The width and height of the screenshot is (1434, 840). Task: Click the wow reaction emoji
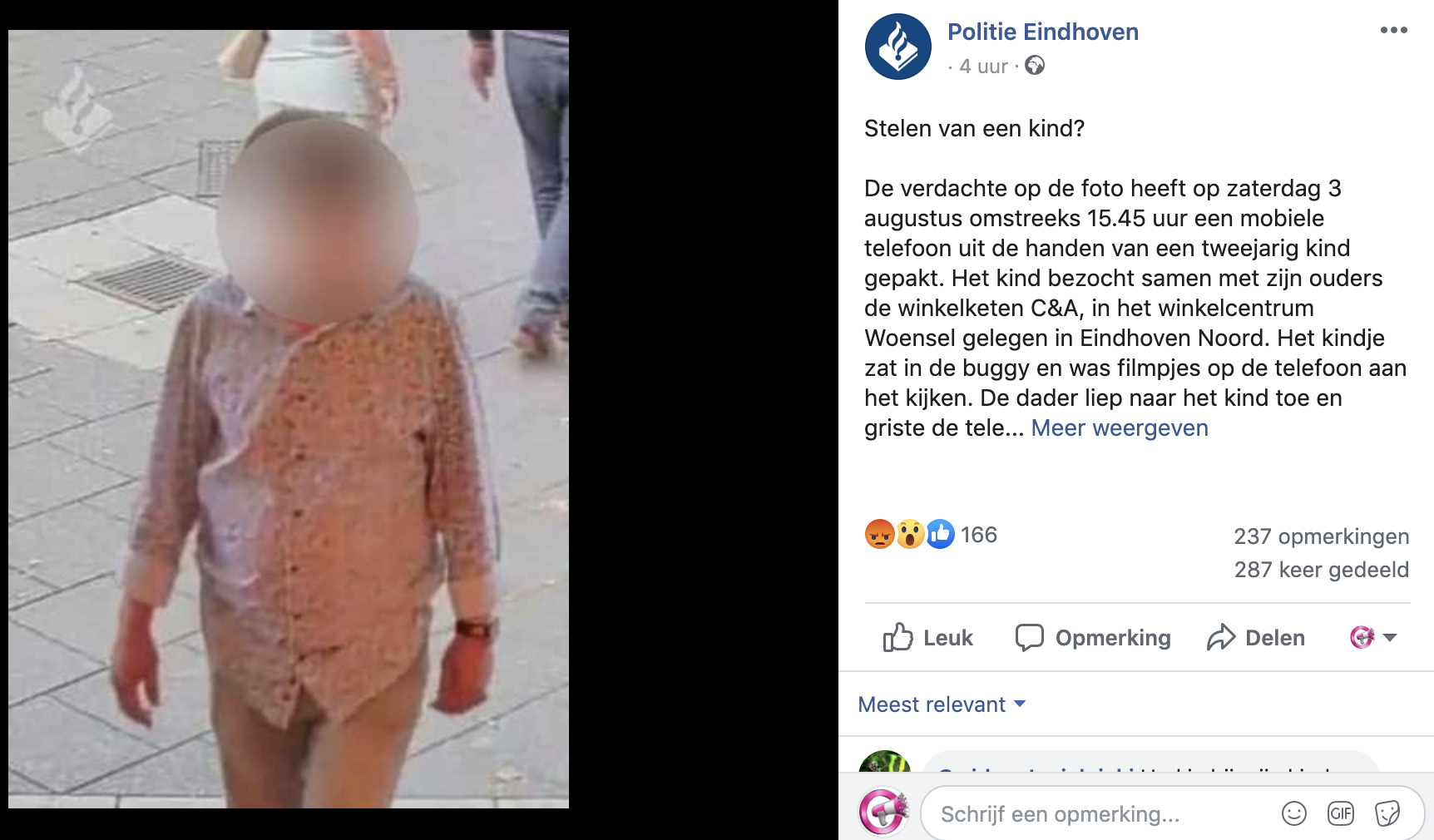[910, 534]
